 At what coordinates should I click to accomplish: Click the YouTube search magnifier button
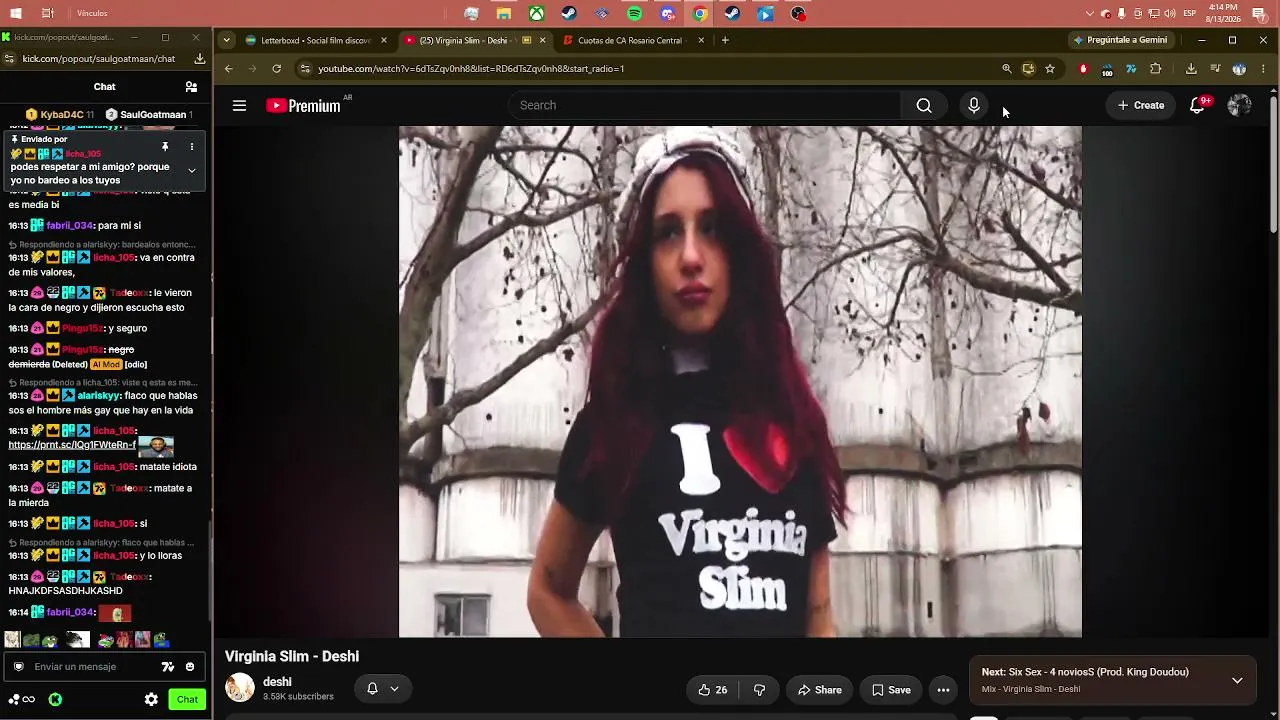coord(924,105)
